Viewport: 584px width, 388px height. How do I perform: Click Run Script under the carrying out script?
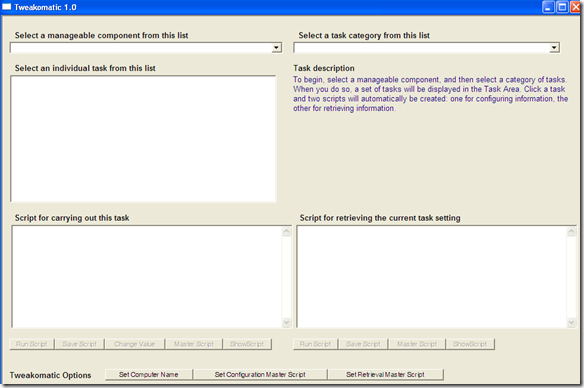click(32, 344)
